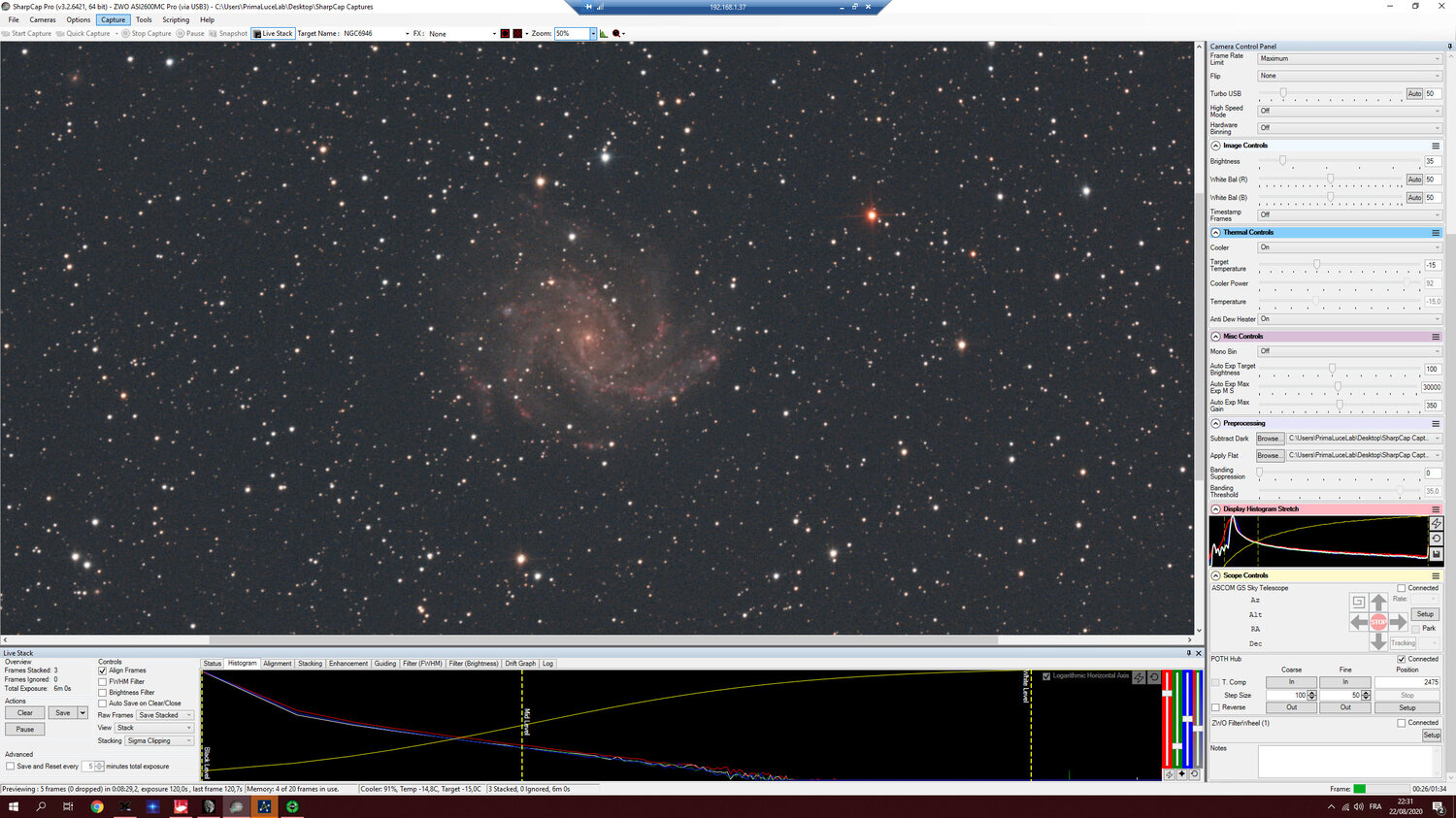Open the Windows Start menu
The width and height of the screenshot is (1456, 818).
14,806
